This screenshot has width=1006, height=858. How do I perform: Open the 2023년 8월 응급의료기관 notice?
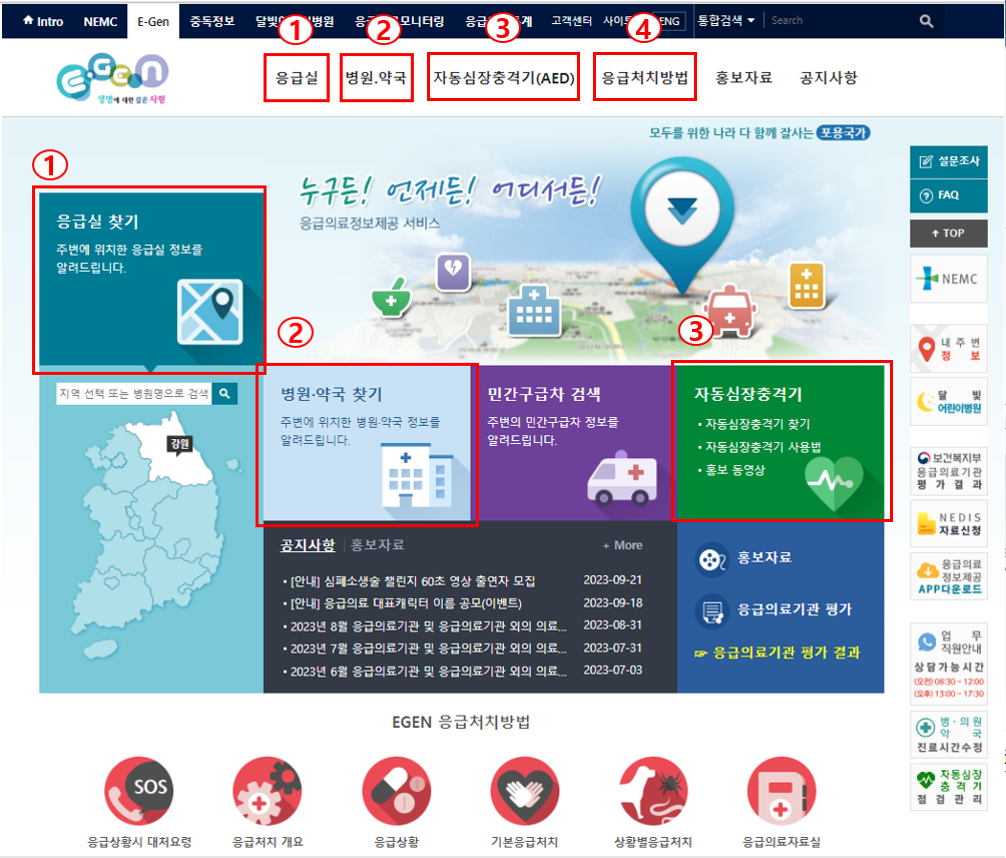click(x=428, y=626)
